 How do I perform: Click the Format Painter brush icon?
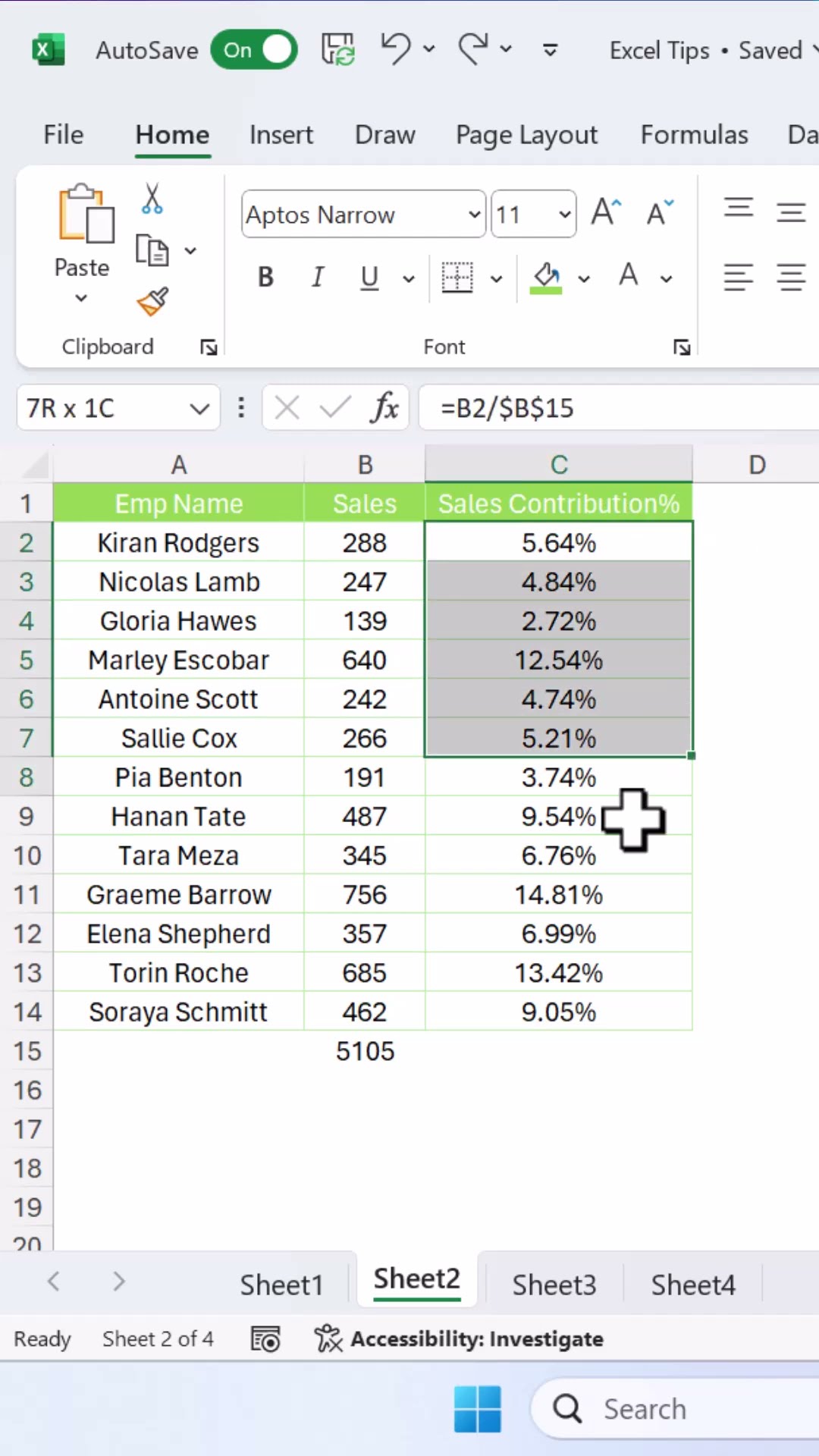pyautogui.click(x=152, y=302)
